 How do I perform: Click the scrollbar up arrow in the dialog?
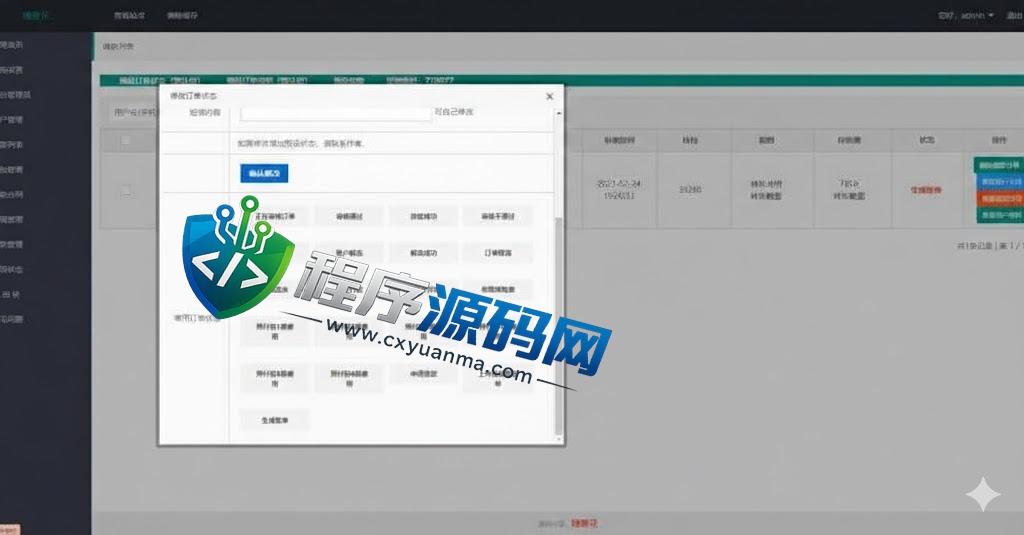[x=558, y=114]
